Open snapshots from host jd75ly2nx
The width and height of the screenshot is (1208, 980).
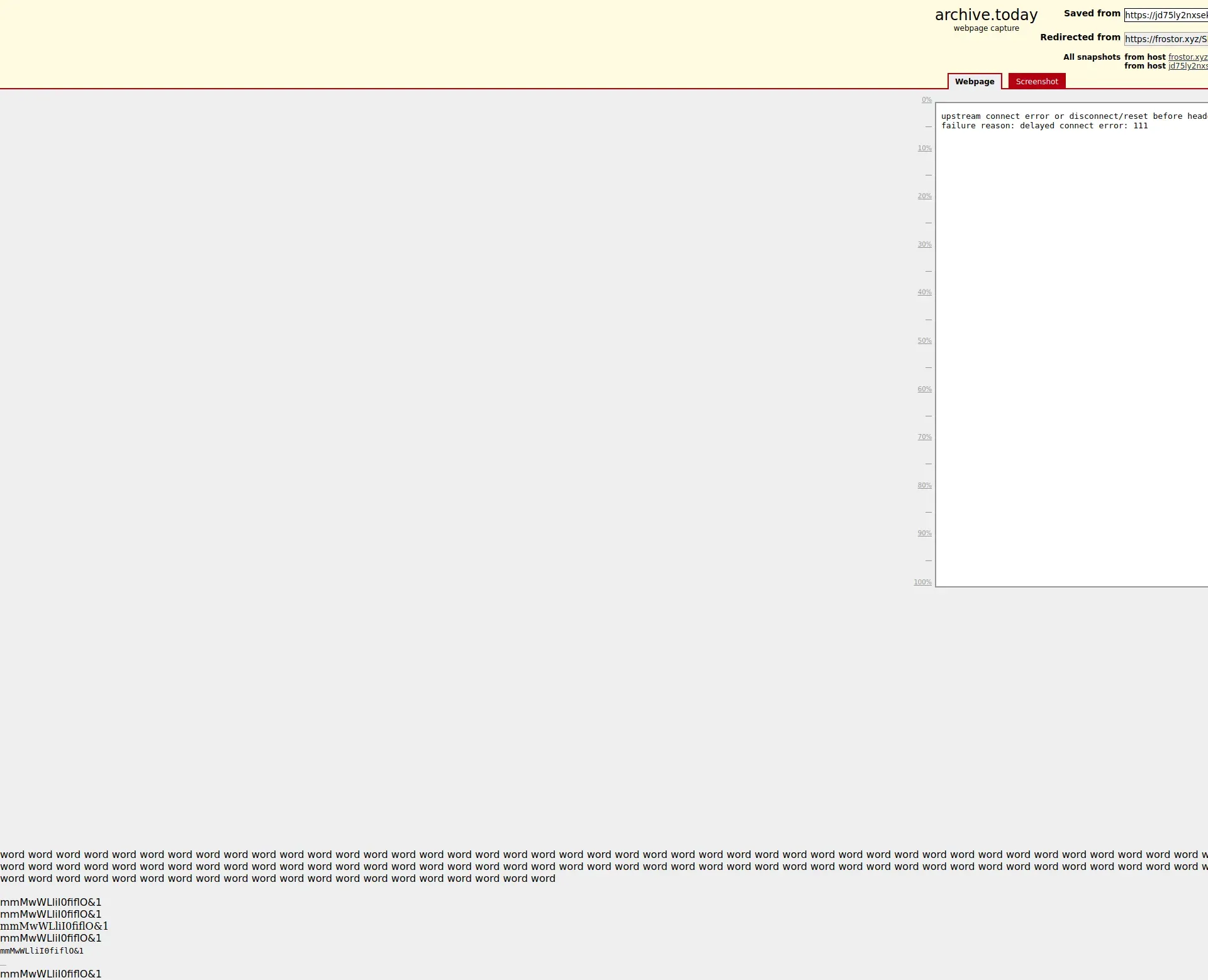(1188, 66)
